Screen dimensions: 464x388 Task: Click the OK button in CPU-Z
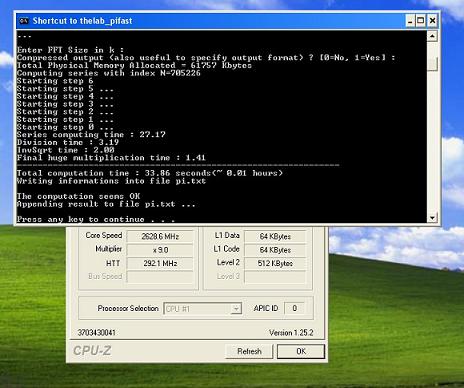[301, 351]
